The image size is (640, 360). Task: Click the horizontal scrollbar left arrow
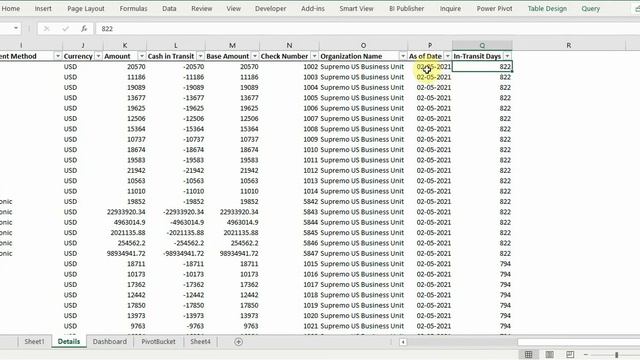[x=403, y=342]
